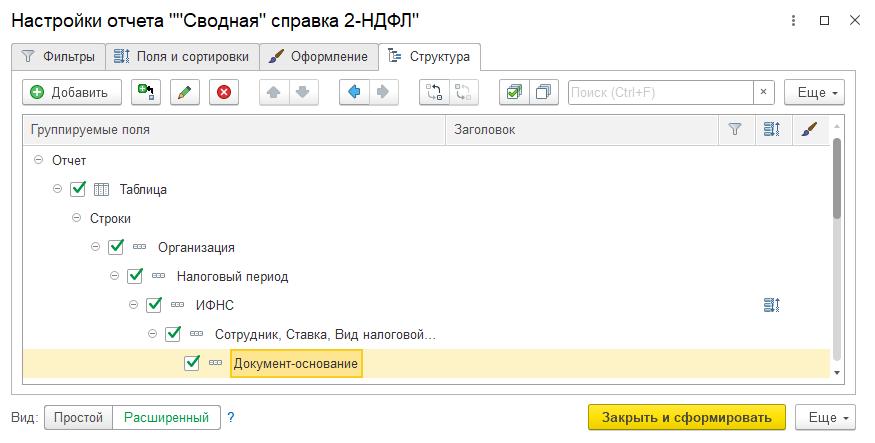Click the move up arrow icon

[274, 93]
